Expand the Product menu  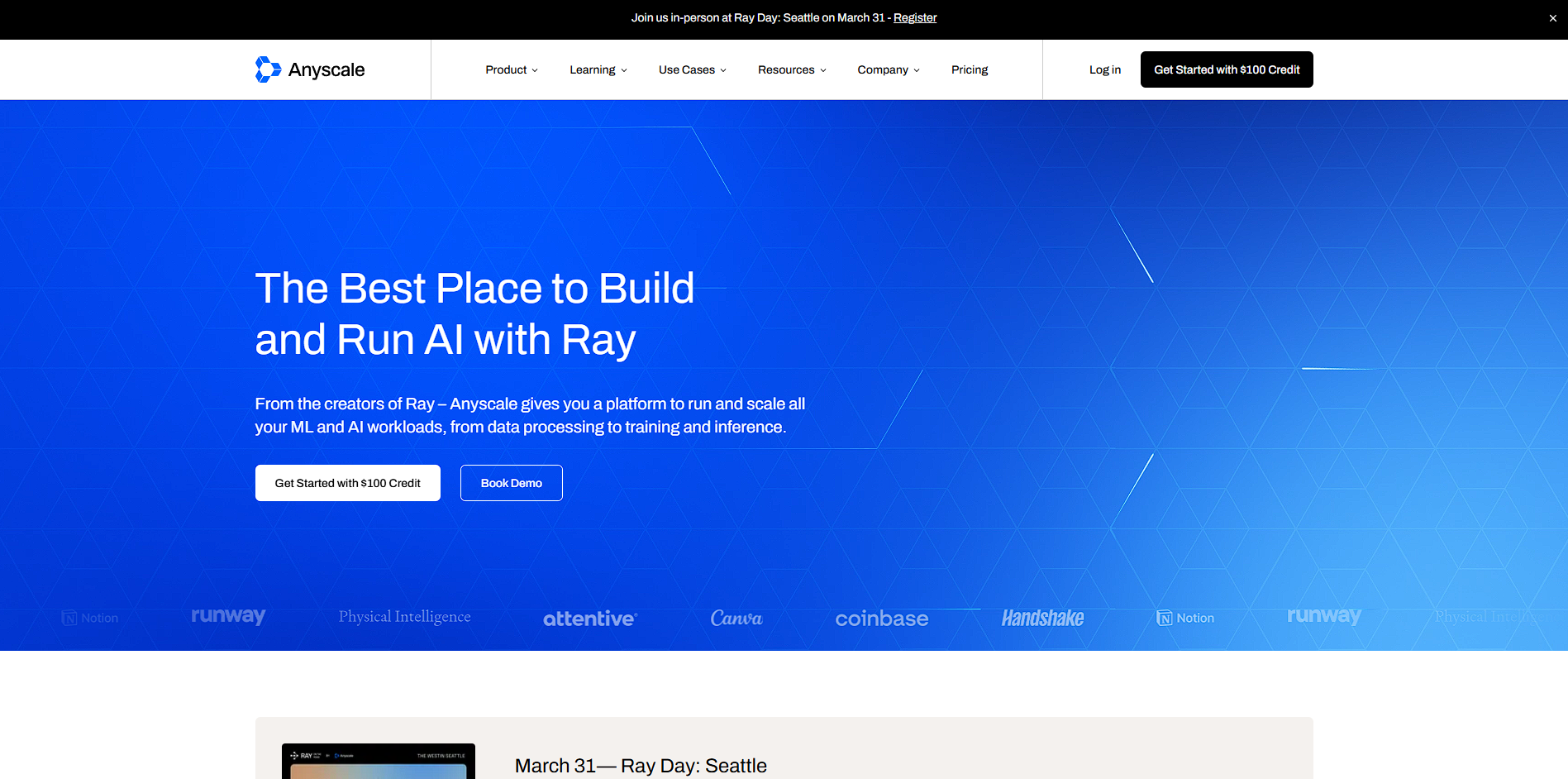512,69
